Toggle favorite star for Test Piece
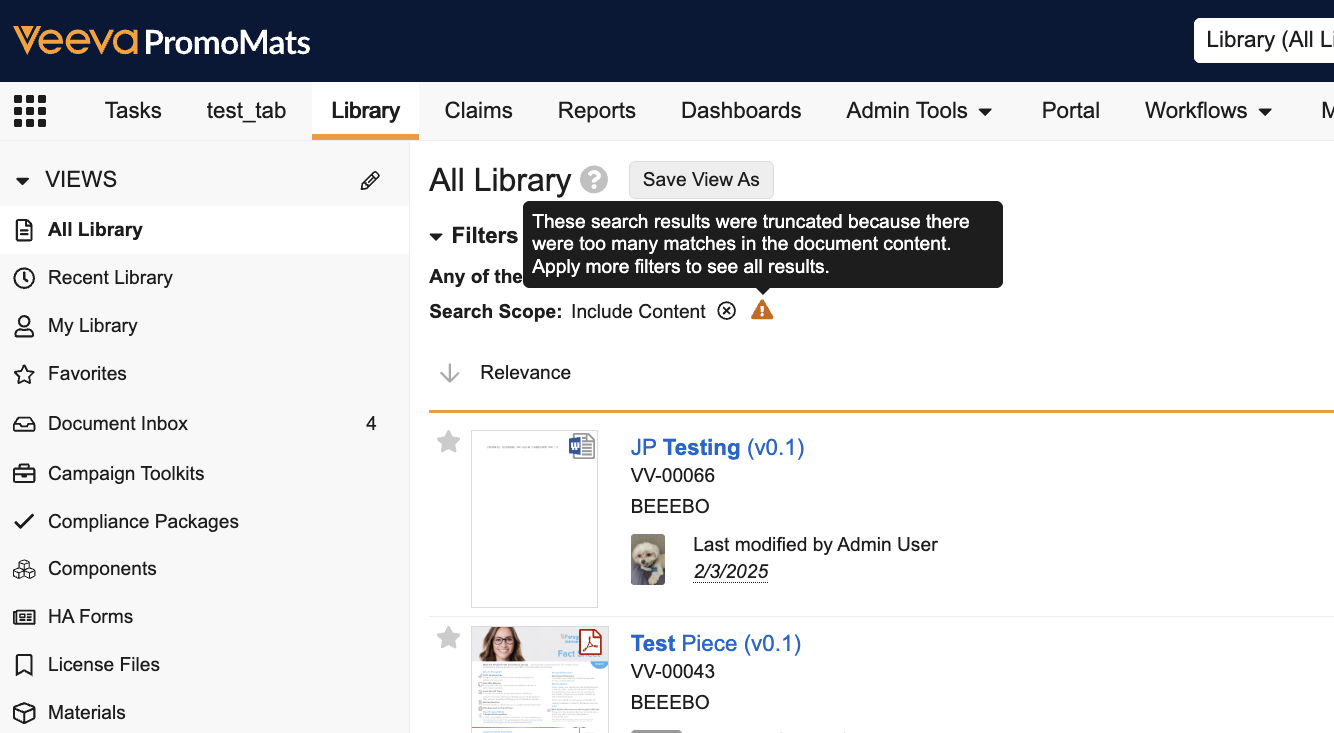1334x733 pixels. coord(449,638)
